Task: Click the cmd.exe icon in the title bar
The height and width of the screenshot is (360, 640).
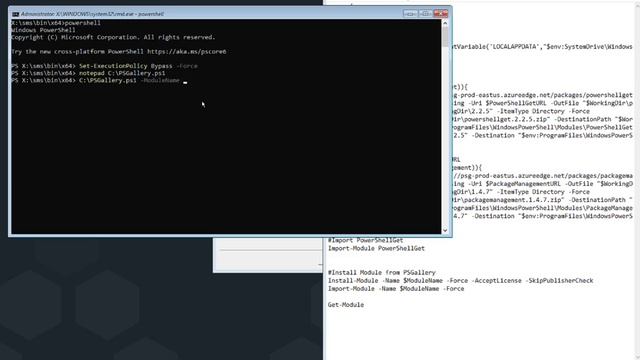Action: (x=16, y=14)
